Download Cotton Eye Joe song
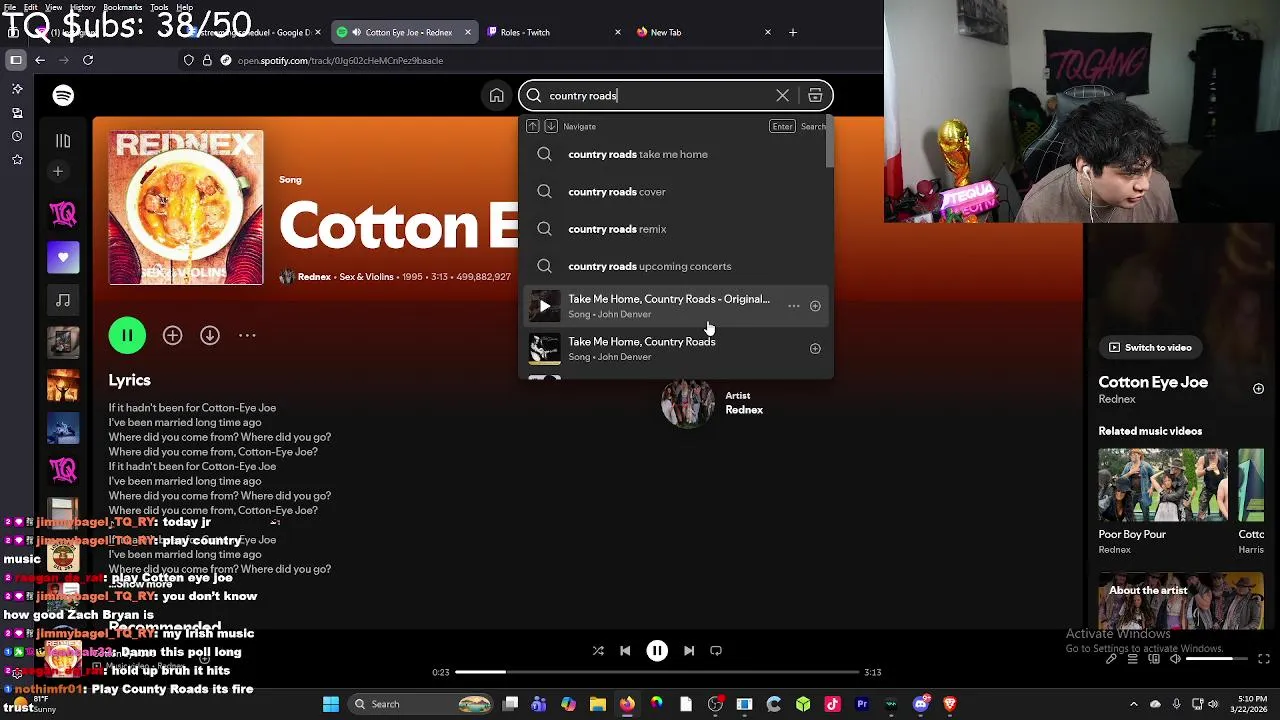1280x720 pixels. (x=209, y=336)
